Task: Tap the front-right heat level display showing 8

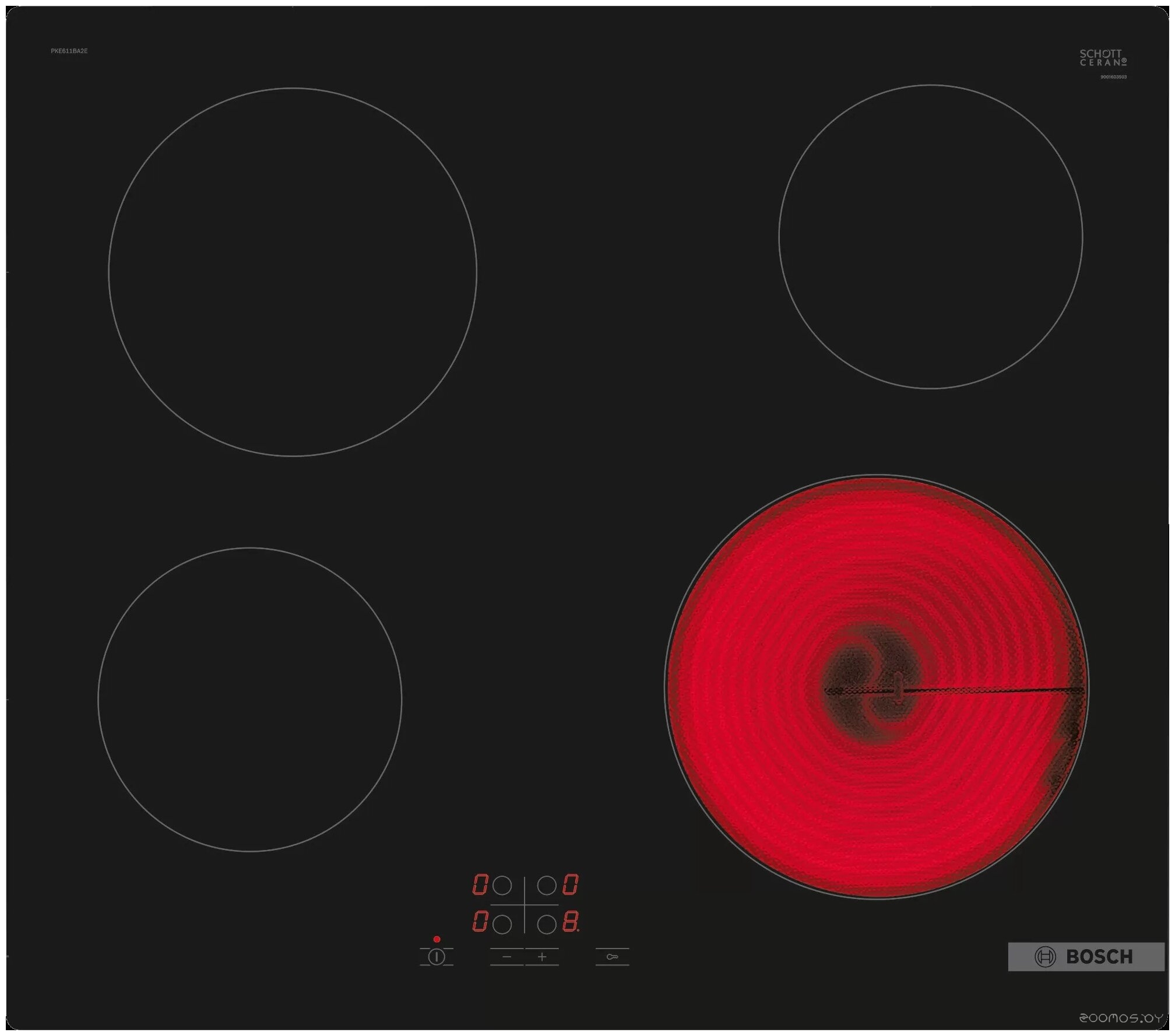Action: coord(570,922)
